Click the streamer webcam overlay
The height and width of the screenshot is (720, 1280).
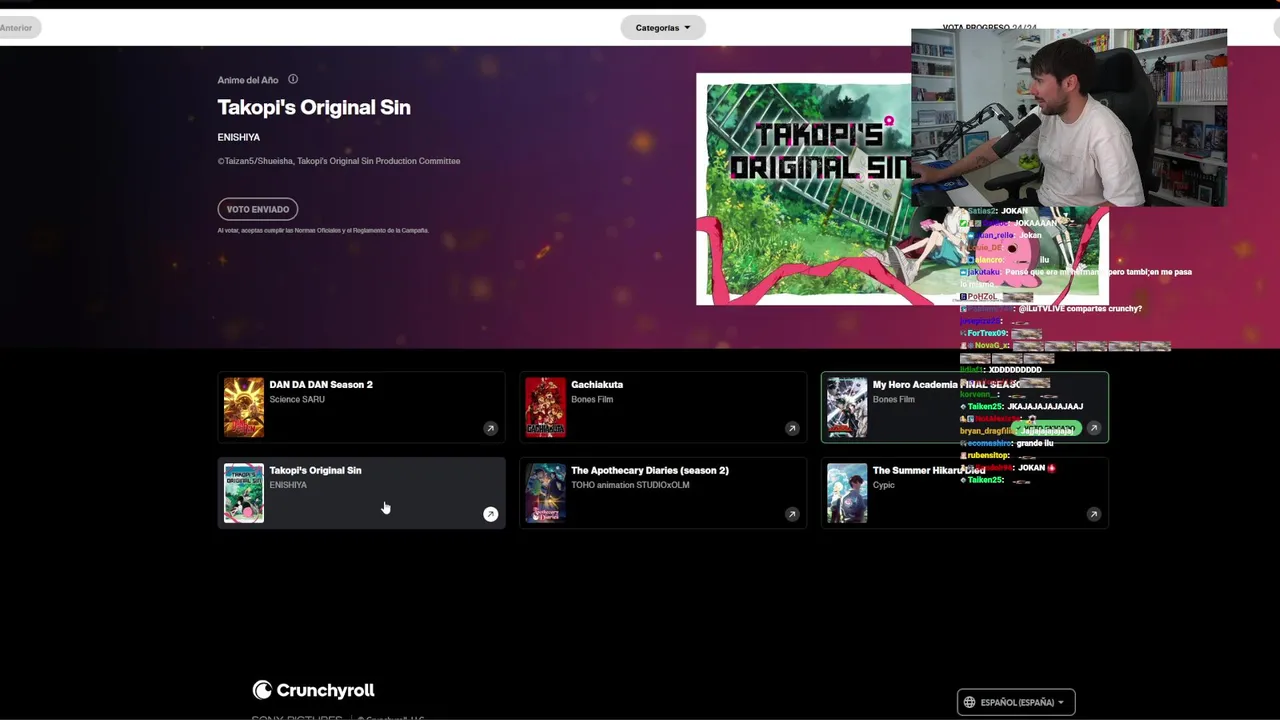pos(1069,117)
